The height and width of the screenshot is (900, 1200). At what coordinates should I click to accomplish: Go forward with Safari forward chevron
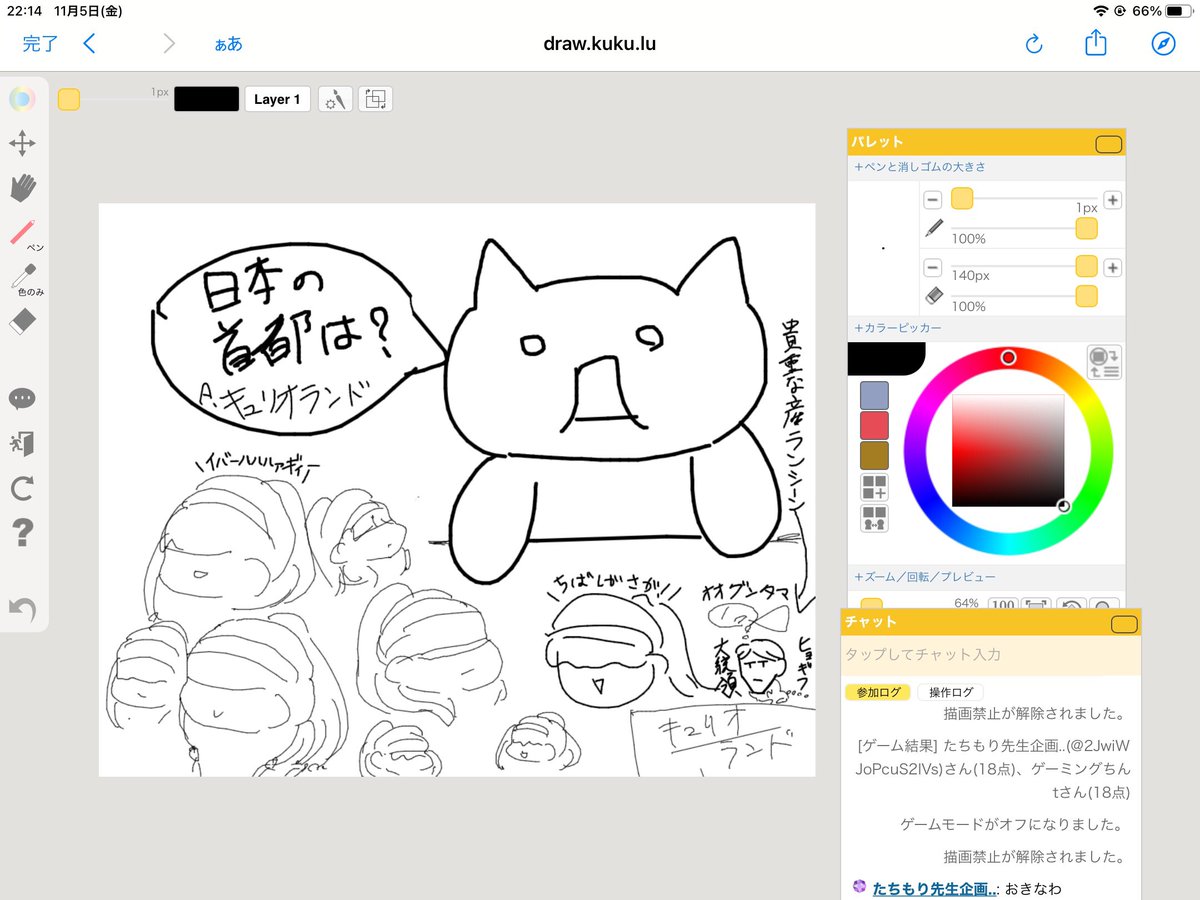click(x=169, y=44)
